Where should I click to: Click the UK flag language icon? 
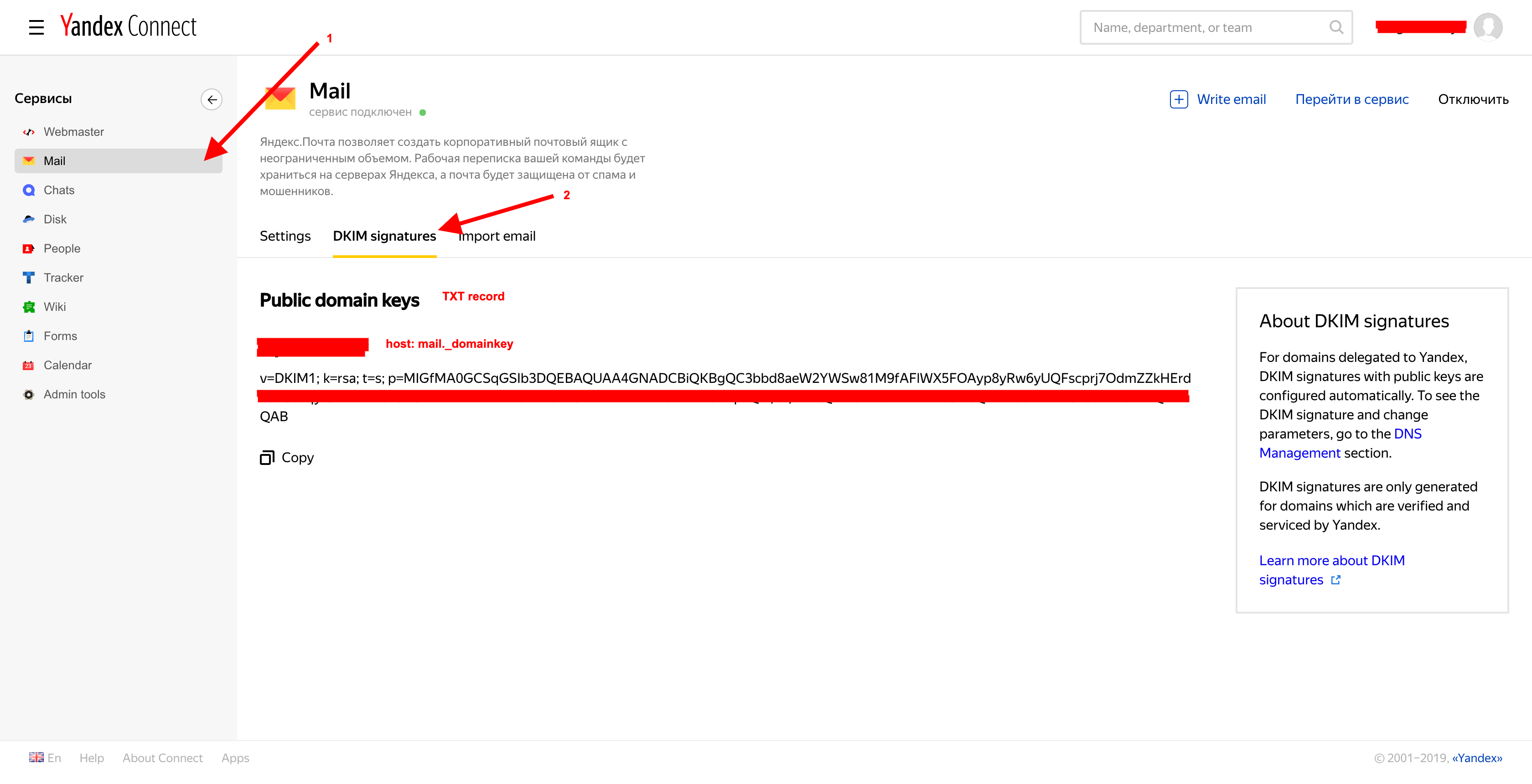tap(36, 757)
